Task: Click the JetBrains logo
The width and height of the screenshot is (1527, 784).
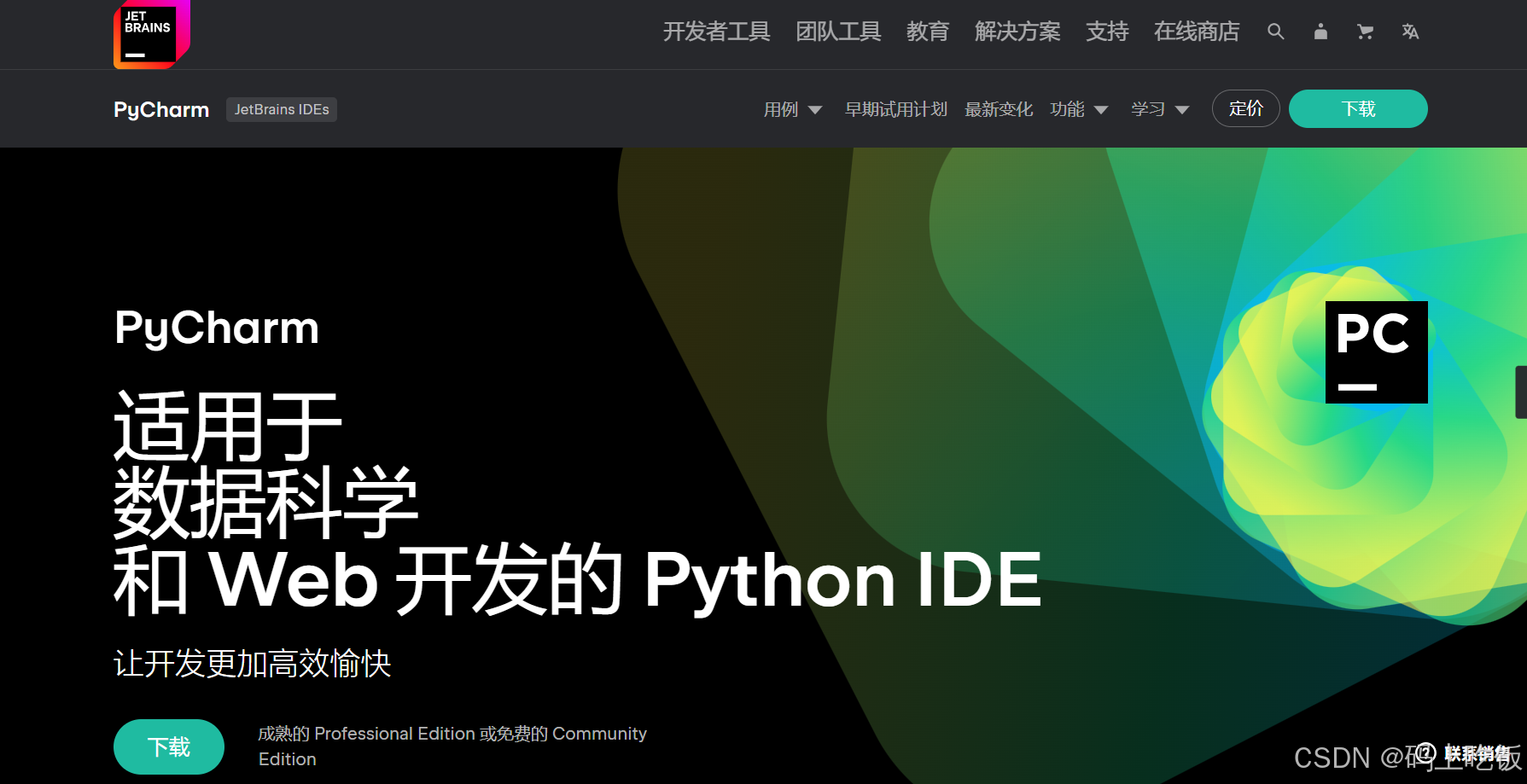Action: click(x=151, y=34)
